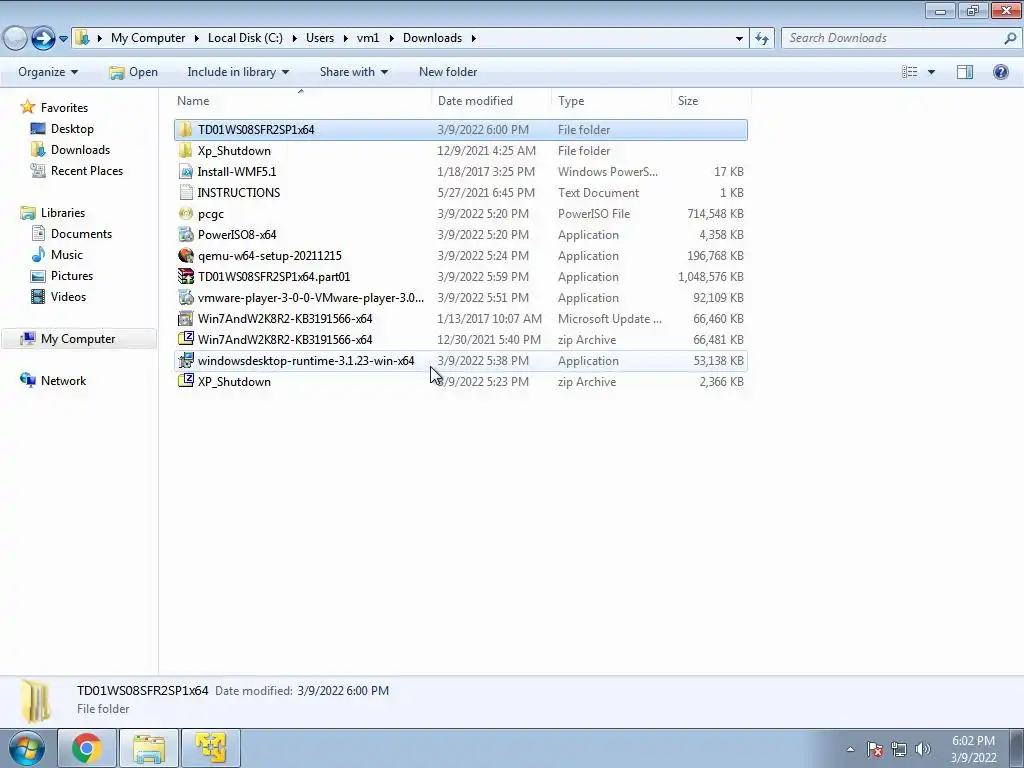Screen dimensions: 1024x768
Task: Sort by the Name column header
Action: (x=302, y=101)
